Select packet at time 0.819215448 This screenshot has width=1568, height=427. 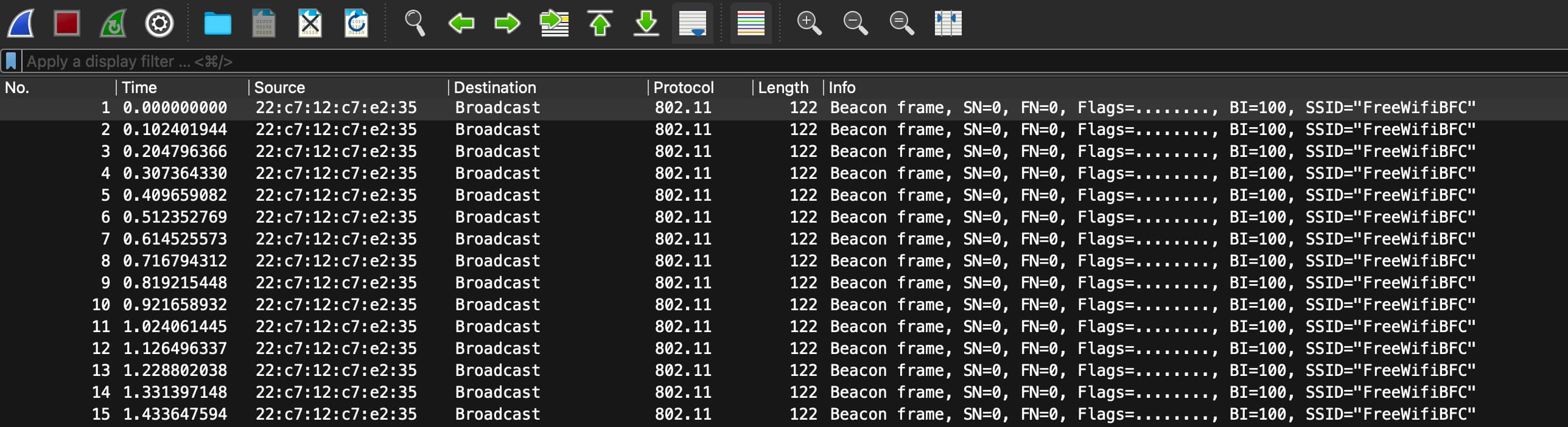[x=784, y=283]
